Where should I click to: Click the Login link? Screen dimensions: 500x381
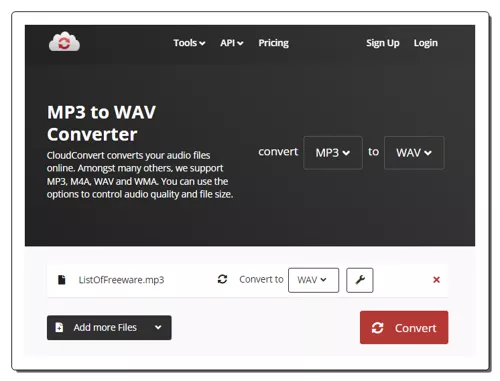(x=425, y=43)
